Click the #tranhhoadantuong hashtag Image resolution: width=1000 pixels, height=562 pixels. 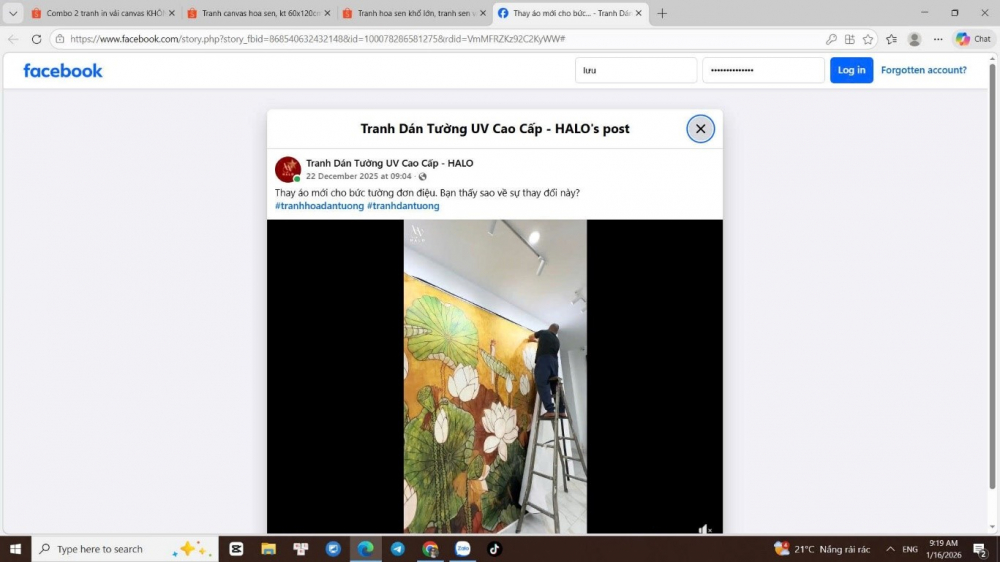click(x=319, y=206)
